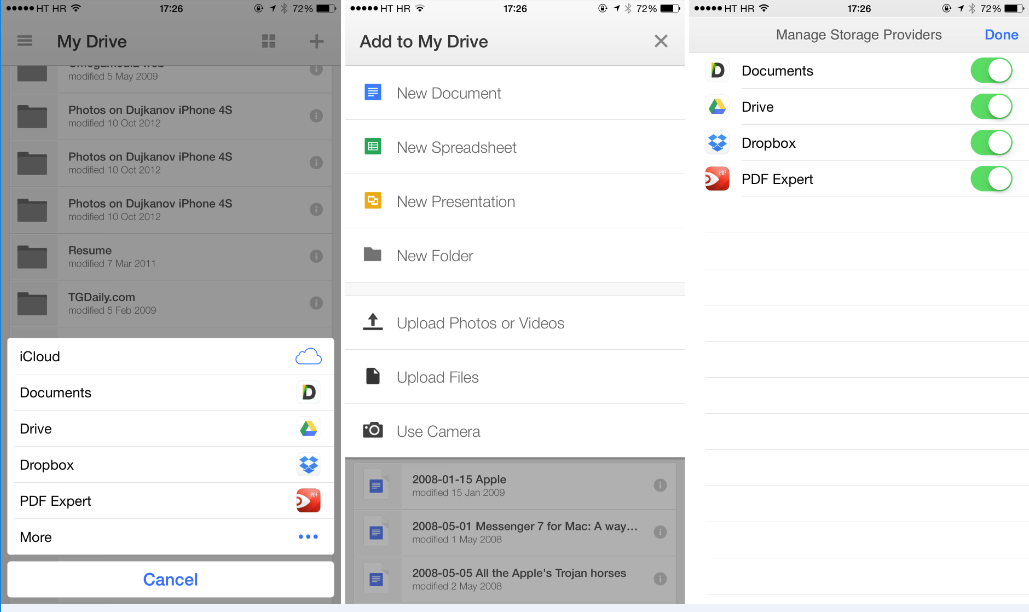Viewport: 1029px width, 612px height.
Task: Tap the iCloud cloud icon
Action: (x=308, y=356)
